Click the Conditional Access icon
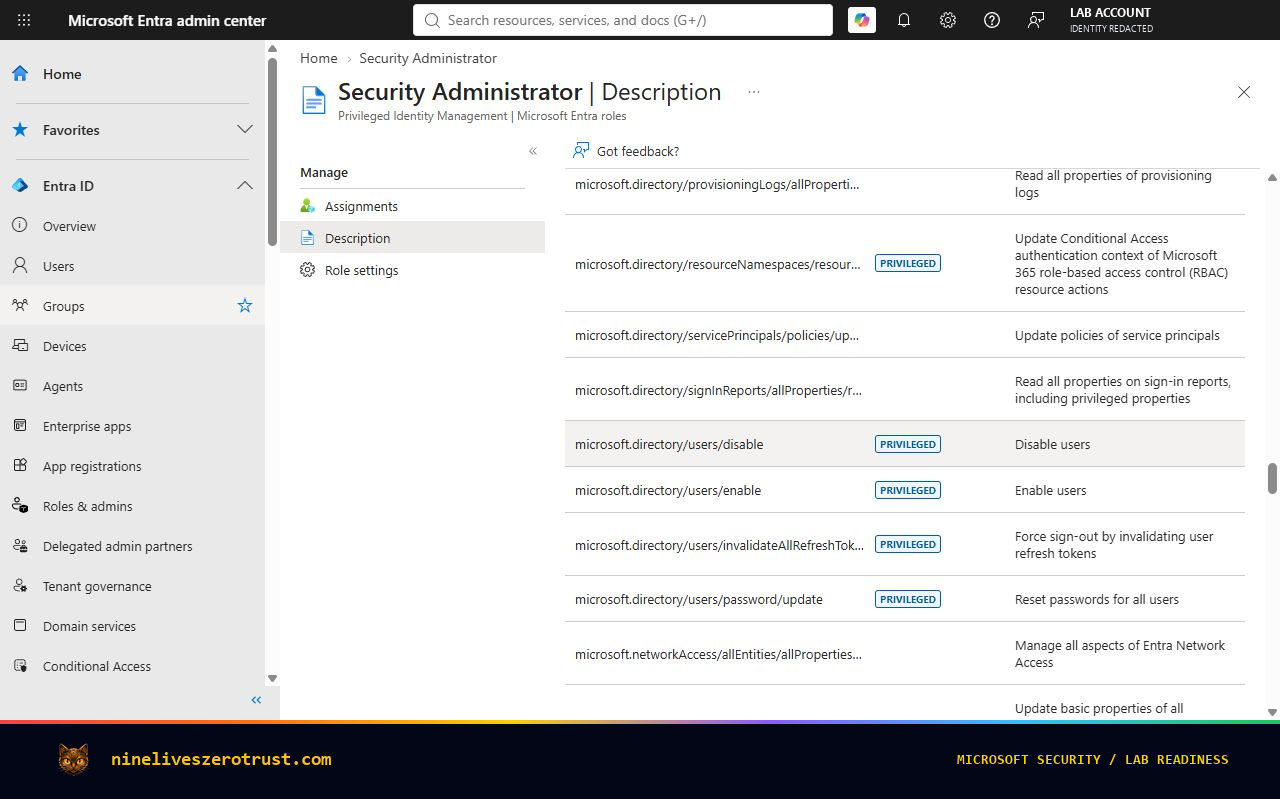The image size is (1280, 799). (x=20, y=666)
